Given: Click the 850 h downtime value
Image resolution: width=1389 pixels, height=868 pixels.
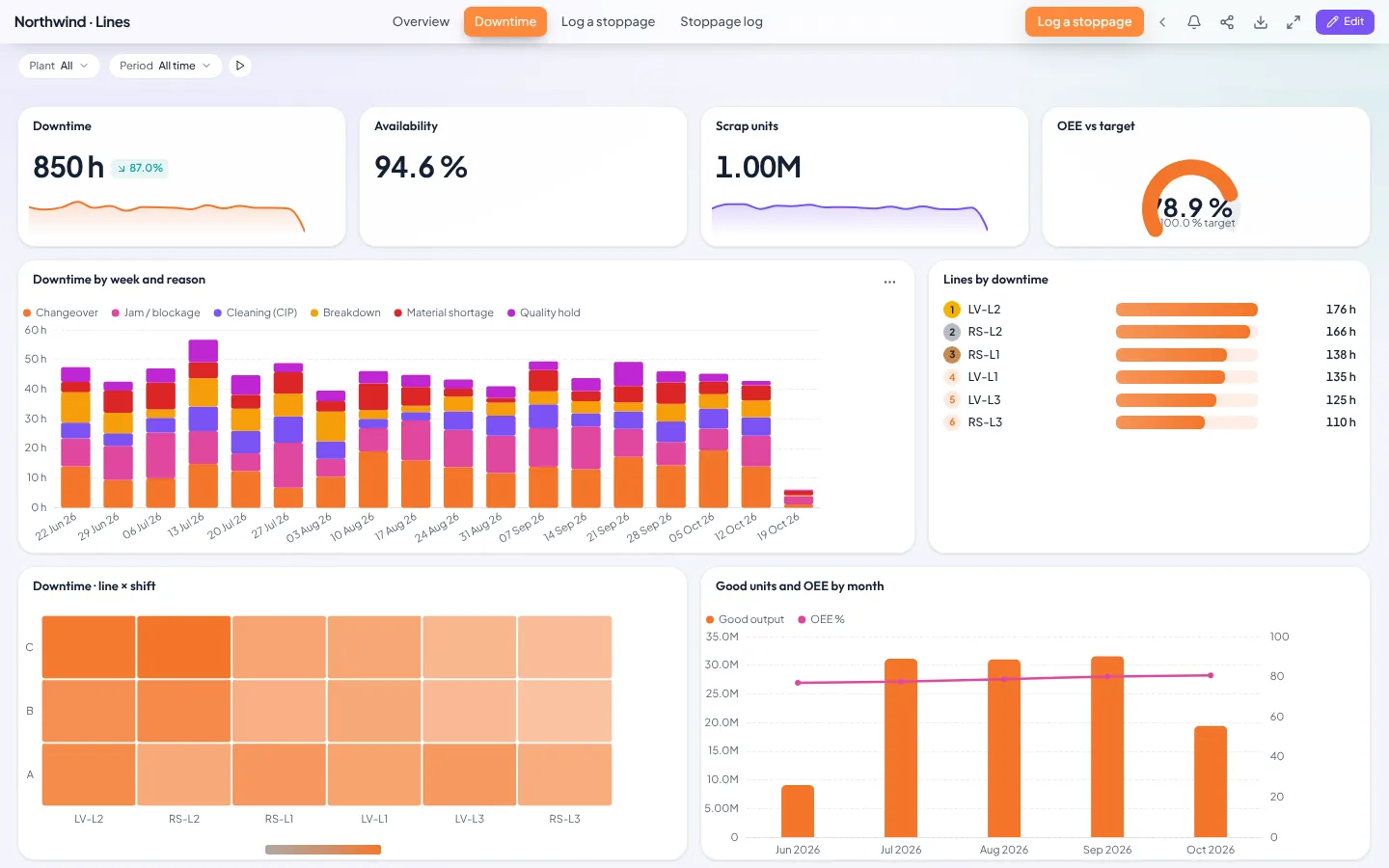Looking at the screenshot, I should click(x=68, y=168).
